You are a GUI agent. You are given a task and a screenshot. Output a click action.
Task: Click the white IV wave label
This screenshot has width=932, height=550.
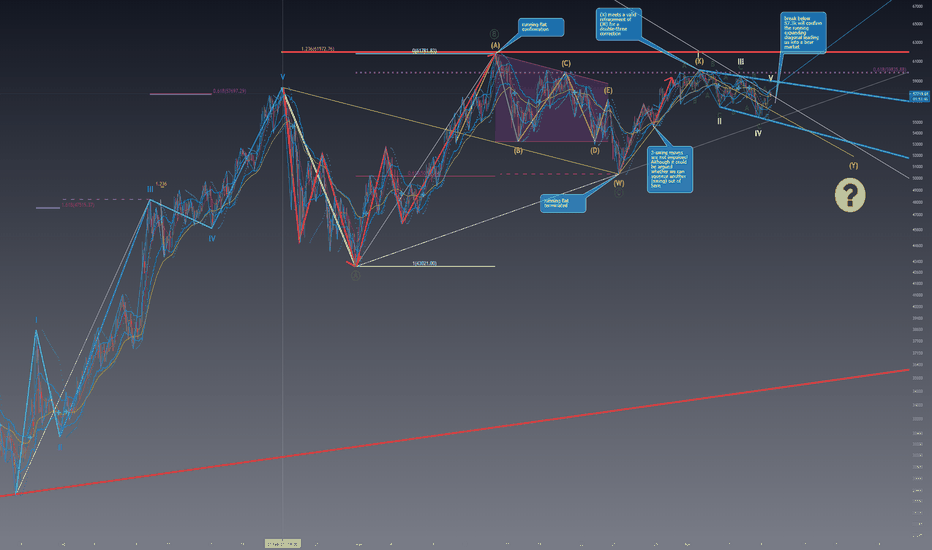tap(758, 134)
